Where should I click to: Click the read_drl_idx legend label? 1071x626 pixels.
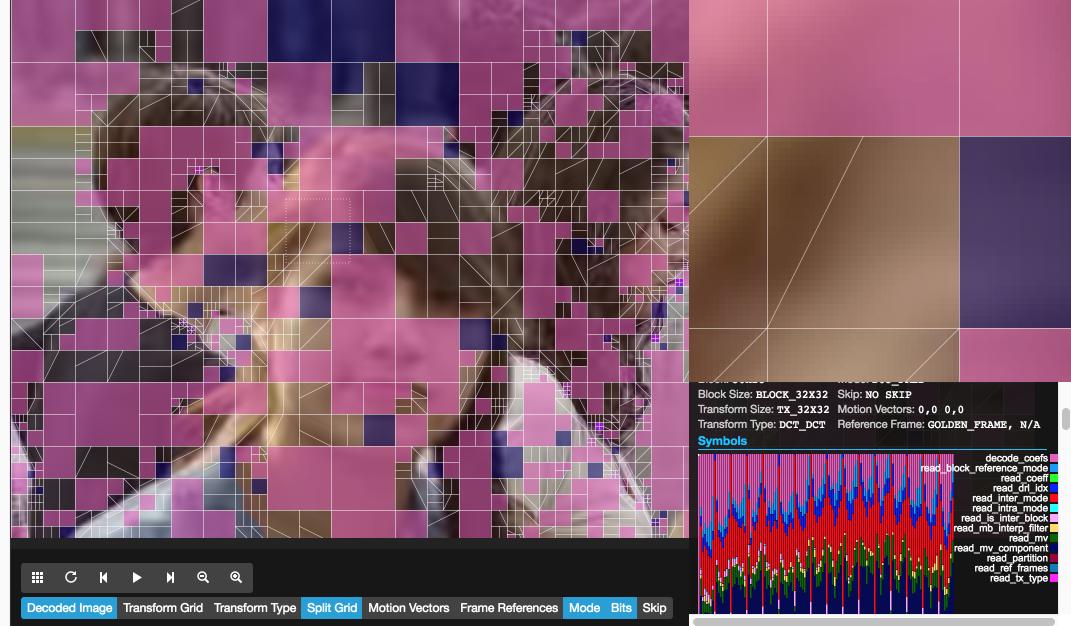pyautogui.click(x=1020, y=488)
